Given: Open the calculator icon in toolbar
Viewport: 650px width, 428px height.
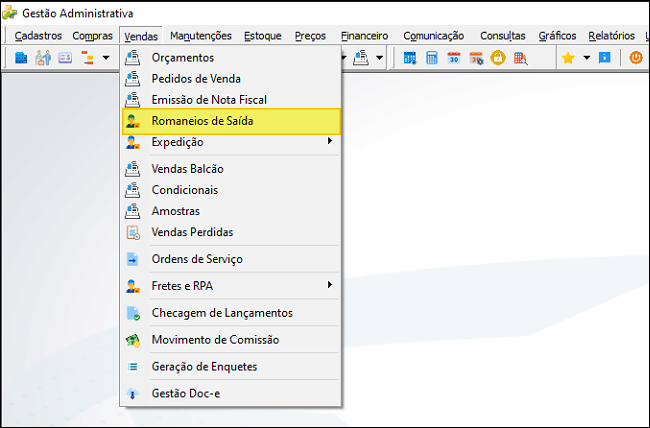Looking at the screenshot, I should tap(432, 58).
